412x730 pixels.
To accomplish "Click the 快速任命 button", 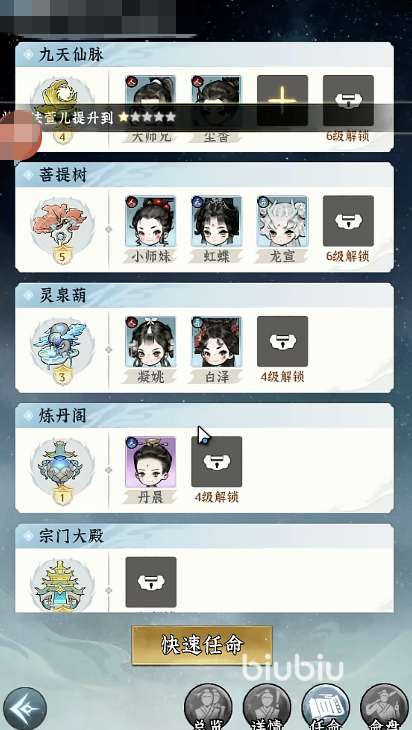I will click(202, 645).
